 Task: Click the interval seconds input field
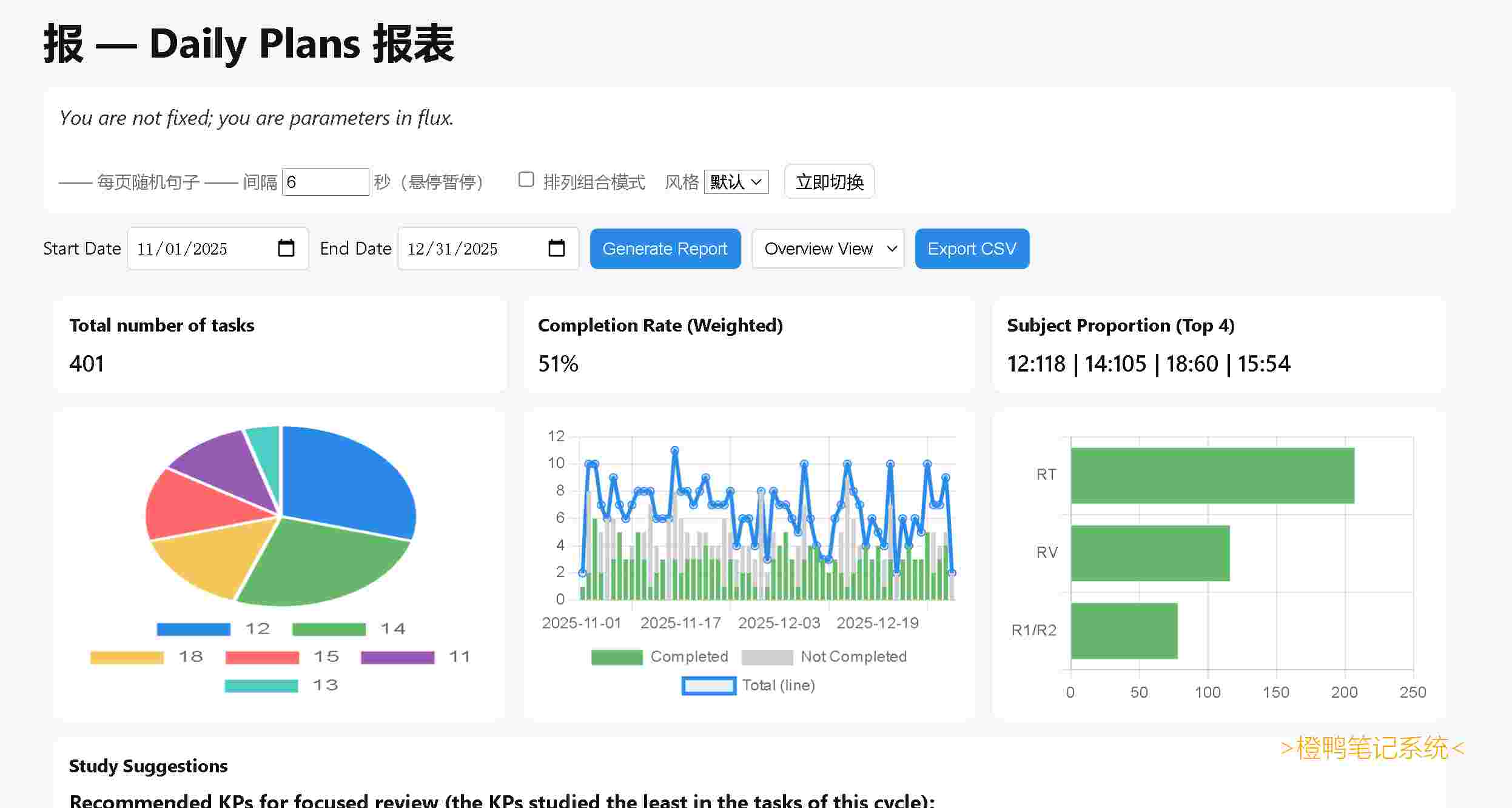325,182
